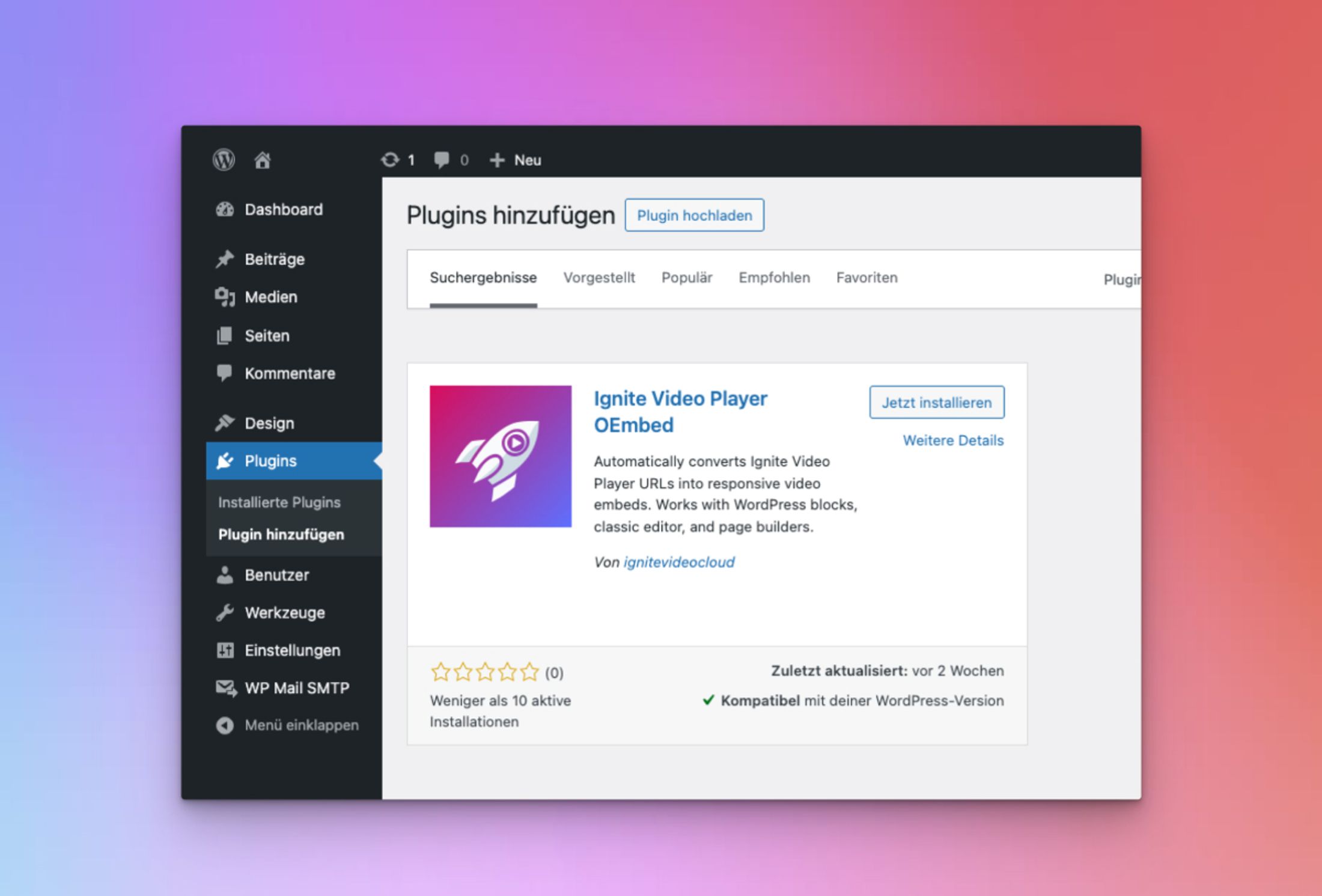Click the home icon in the toolbar

click(x=263, y=159)
